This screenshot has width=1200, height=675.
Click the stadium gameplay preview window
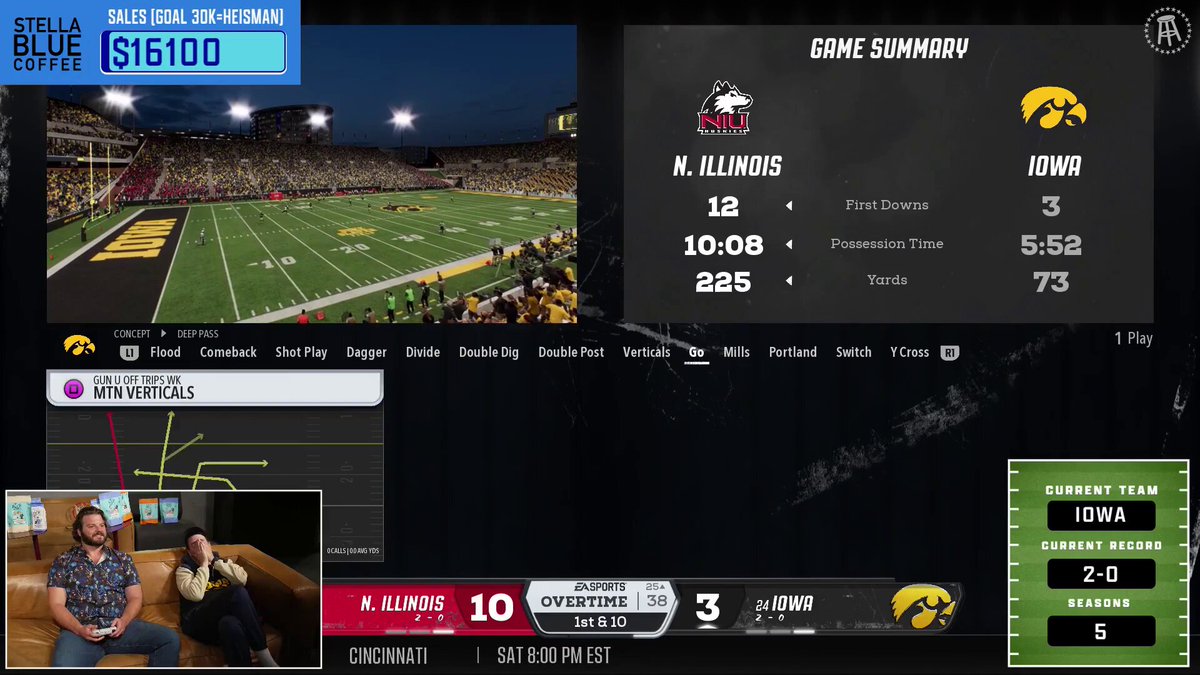click(312, 174)
